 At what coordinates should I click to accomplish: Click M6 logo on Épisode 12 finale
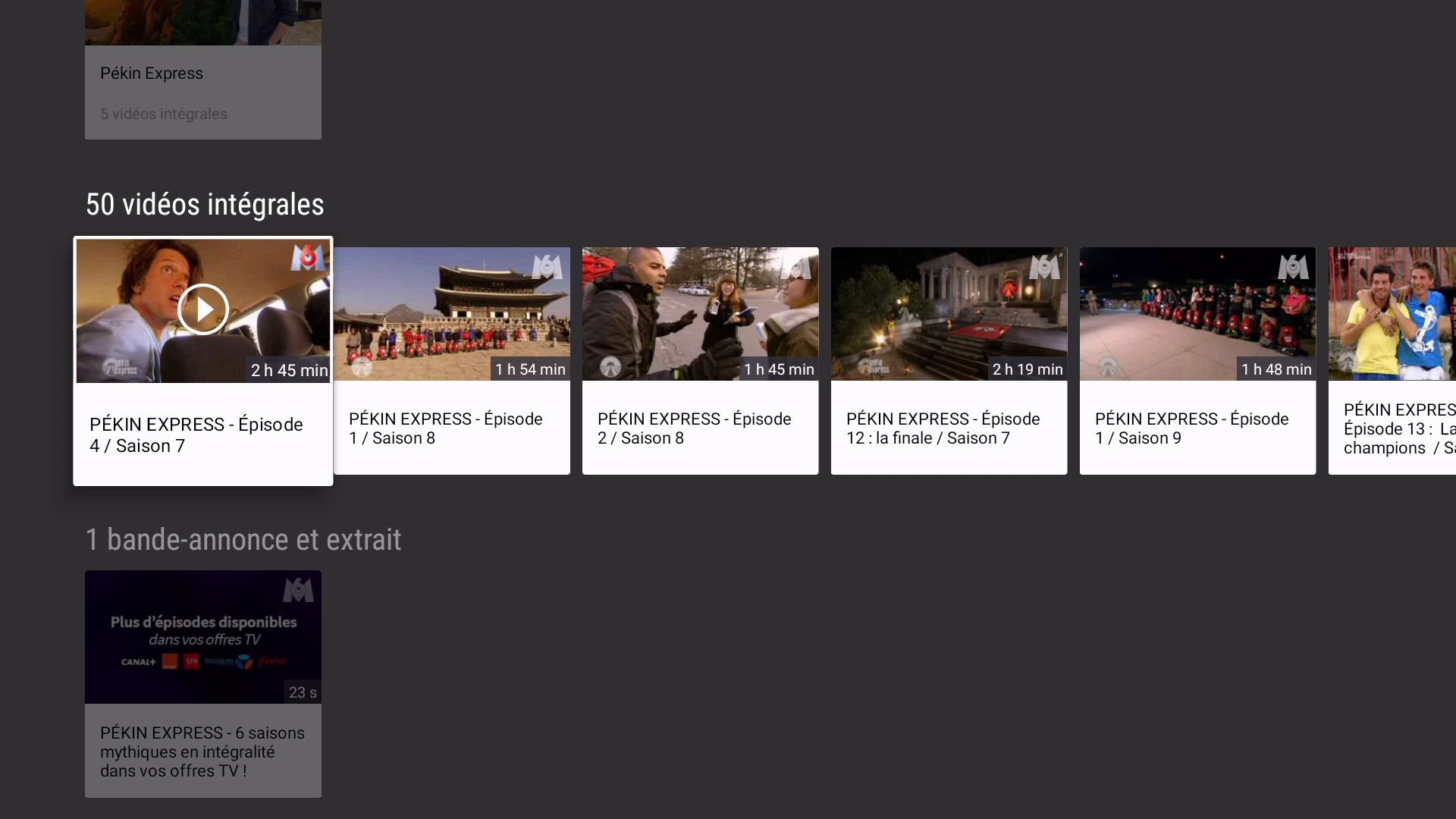pos(1044,266)
